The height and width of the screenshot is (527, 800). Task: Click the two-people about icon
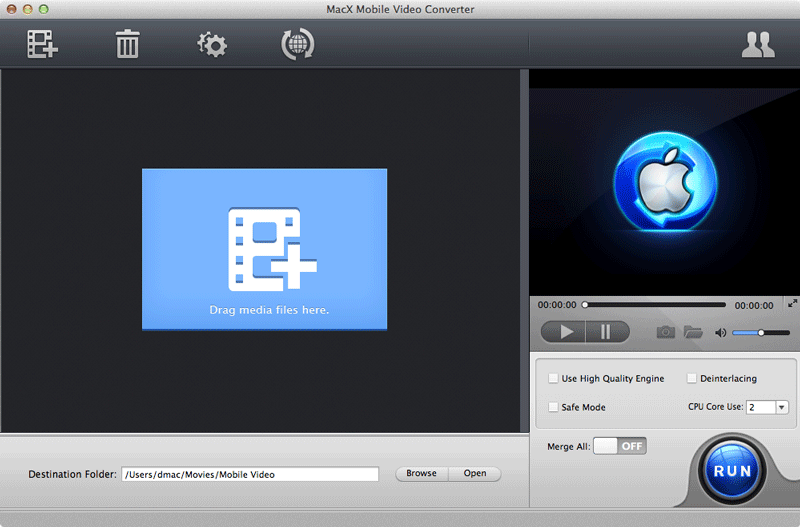tap(758, 44)
